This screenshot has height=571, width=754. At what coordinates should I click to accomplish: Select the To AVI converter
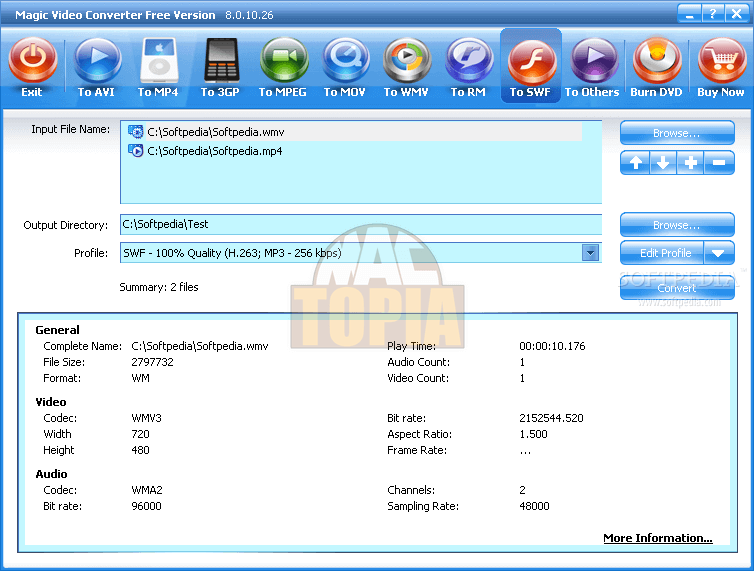coord(98,61)
